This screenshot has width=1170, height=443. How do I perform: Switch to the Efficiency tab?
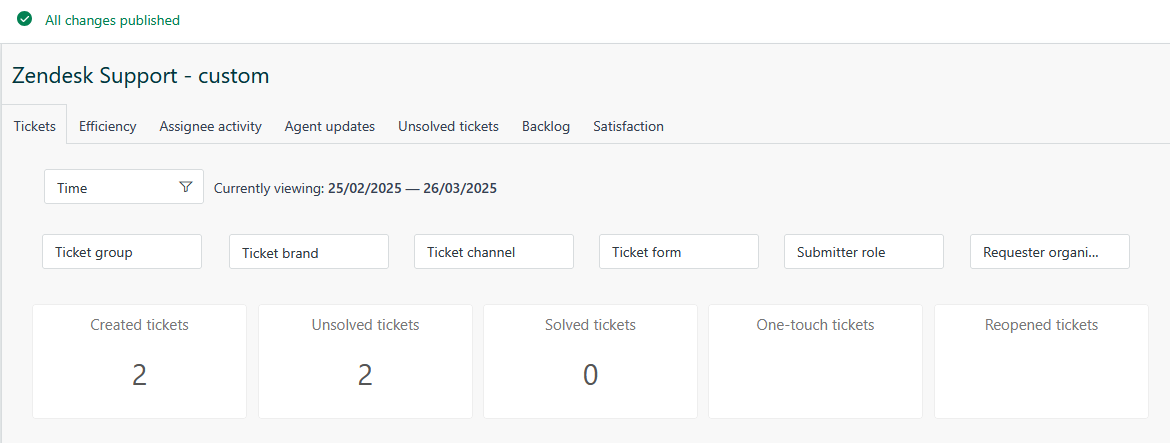tap(108, 126)
